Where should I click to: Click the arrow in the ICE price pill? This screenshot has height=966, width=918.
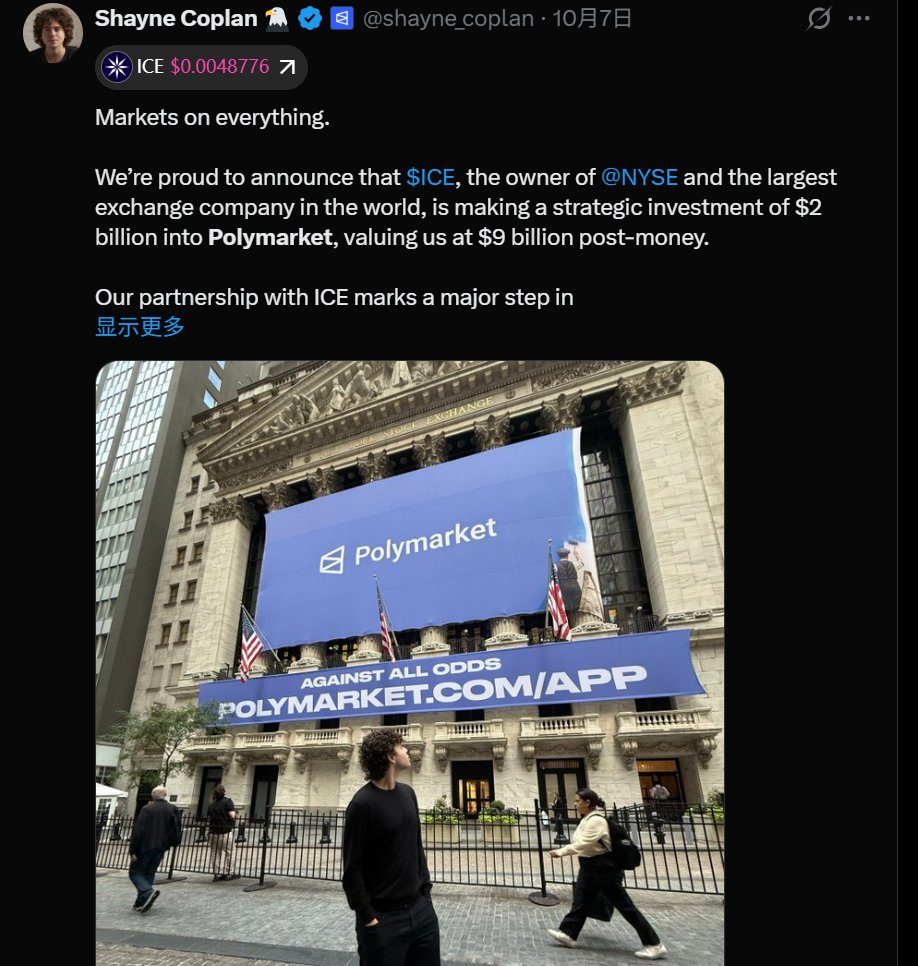click(x=287, y=67)
